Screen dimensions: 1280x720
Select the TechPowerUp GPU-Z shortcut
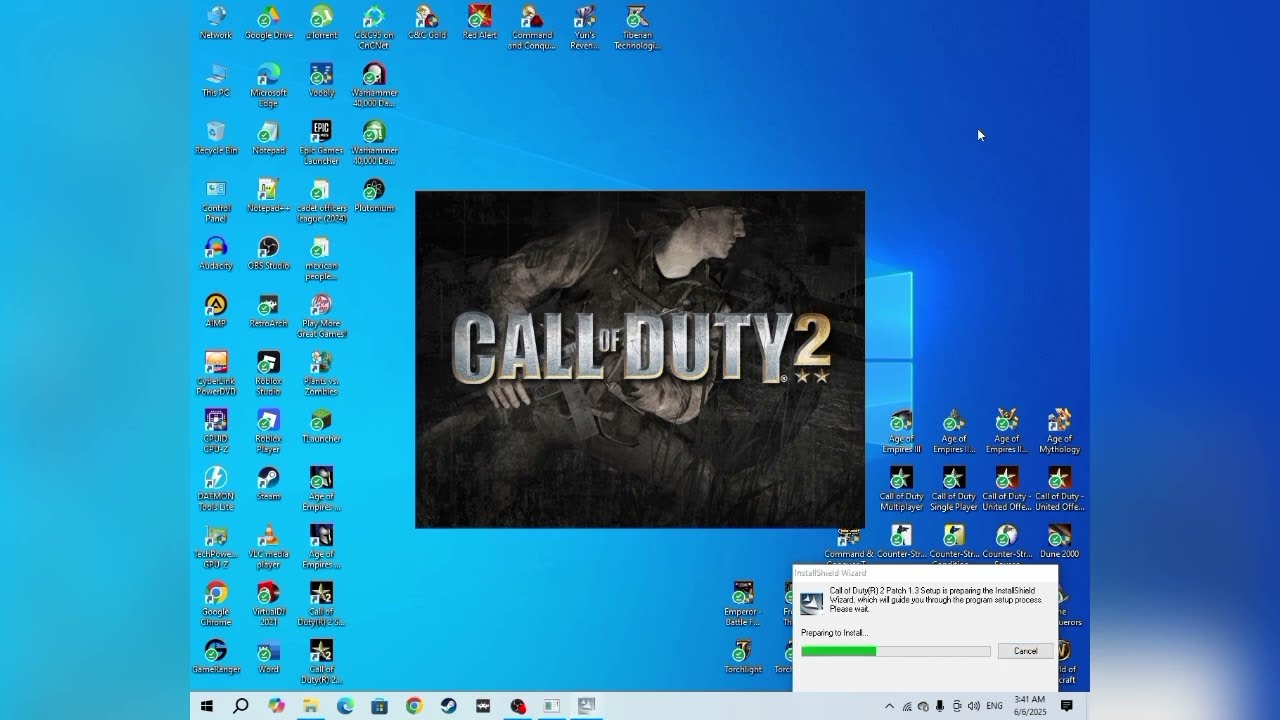pyautogui.click(x=216, y=548)
